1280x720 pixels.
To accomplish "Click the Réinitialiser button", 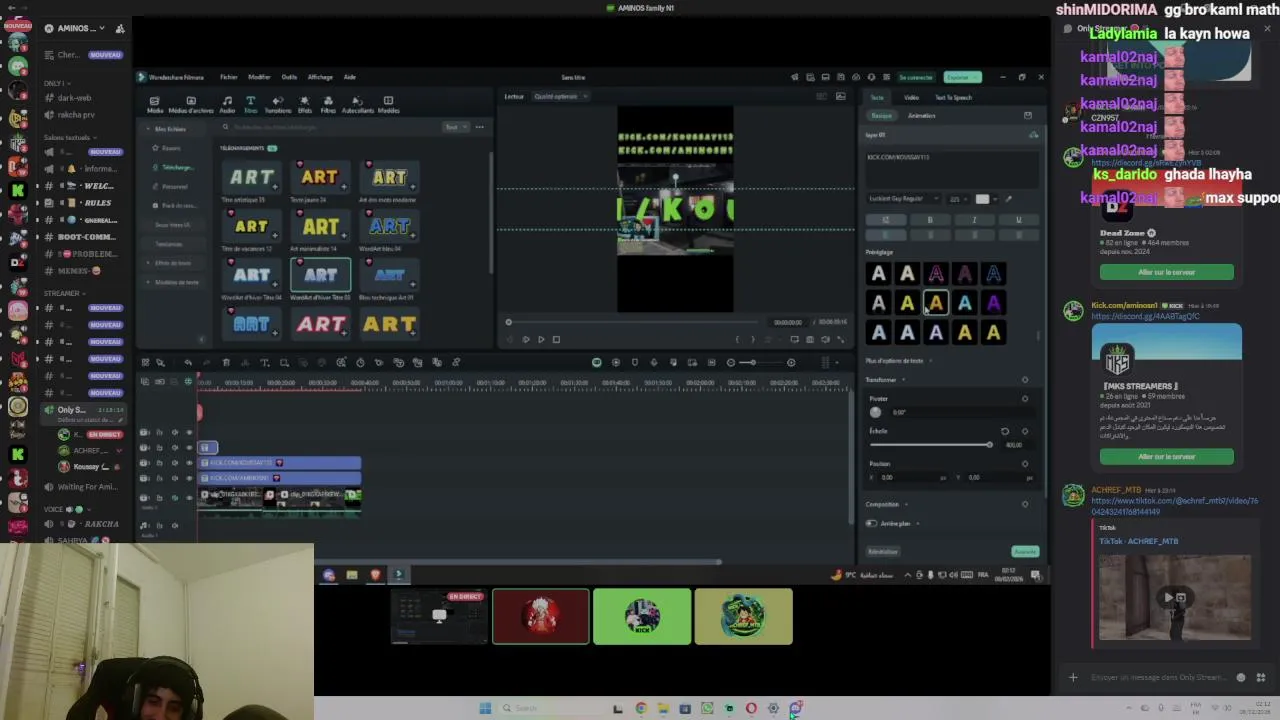I will click(883, 552).
